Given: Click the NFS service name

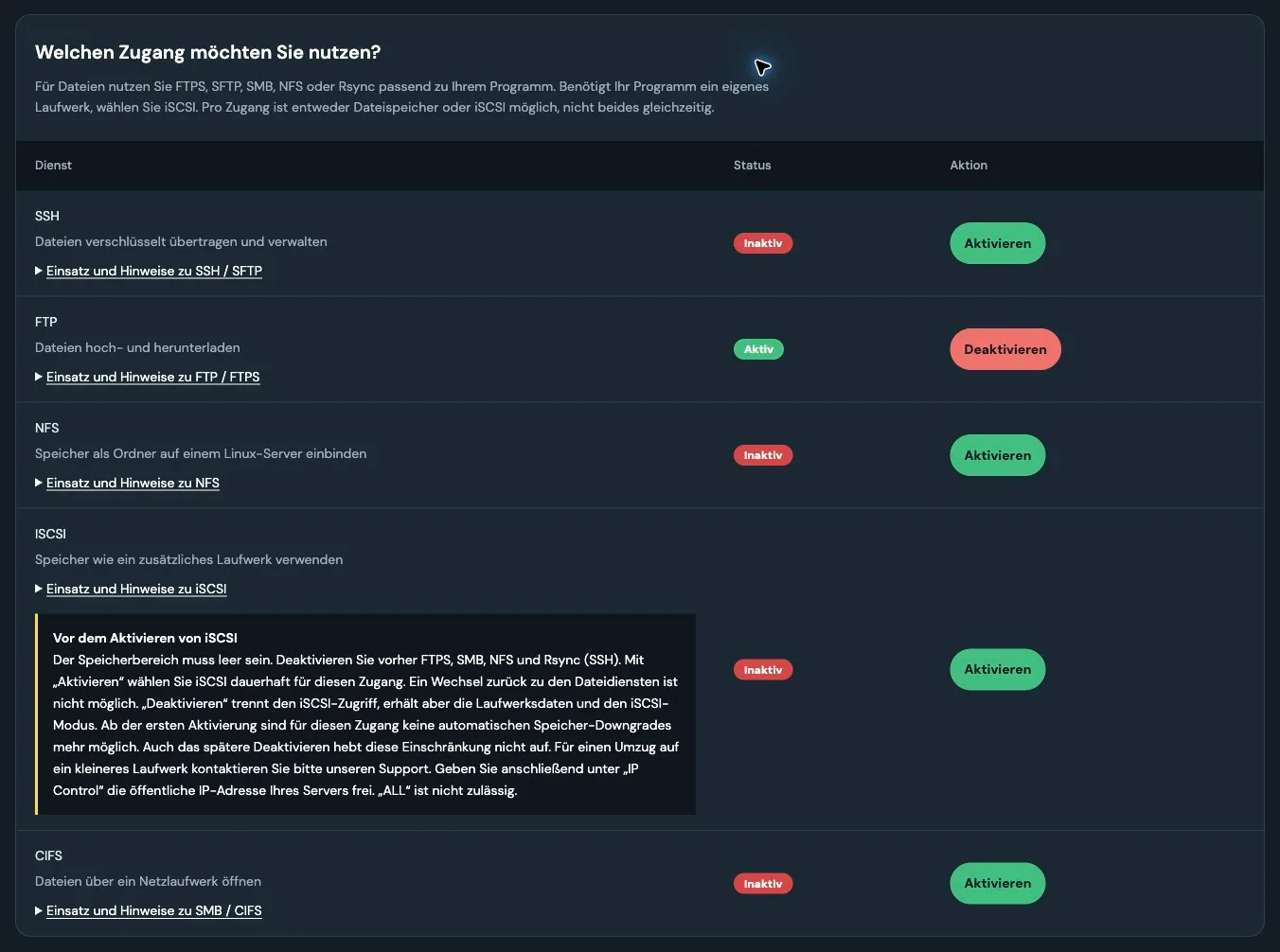Looking at the screenshot, I should point(47,428).
